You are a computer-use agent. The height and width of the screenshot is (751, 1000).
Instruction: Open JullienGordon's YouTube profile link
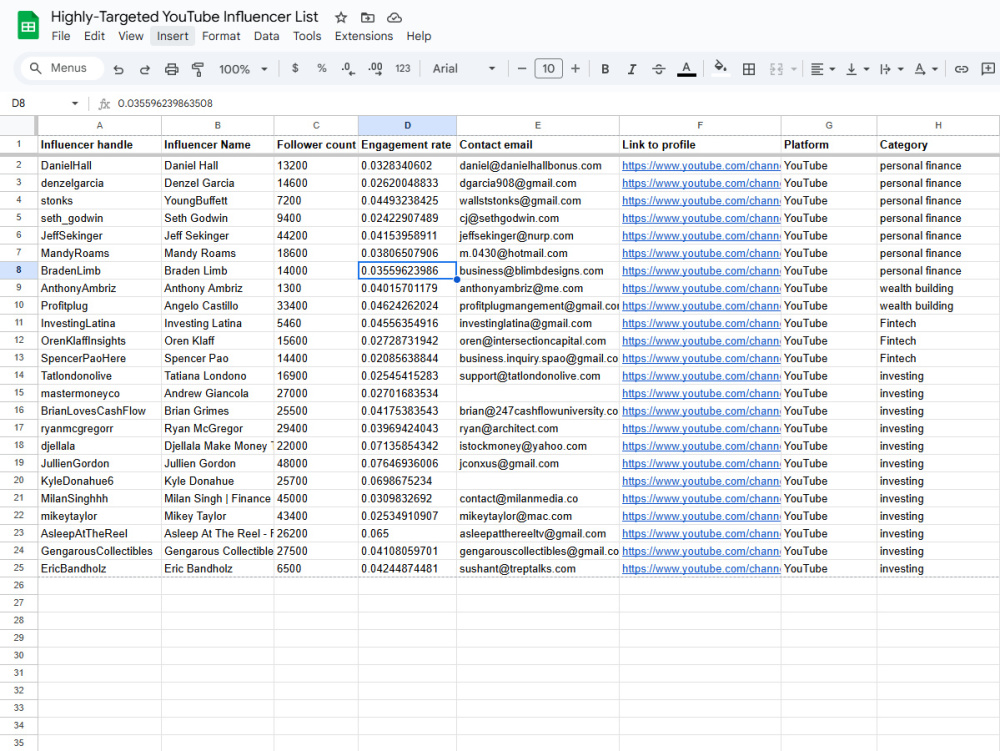point(701,463)
